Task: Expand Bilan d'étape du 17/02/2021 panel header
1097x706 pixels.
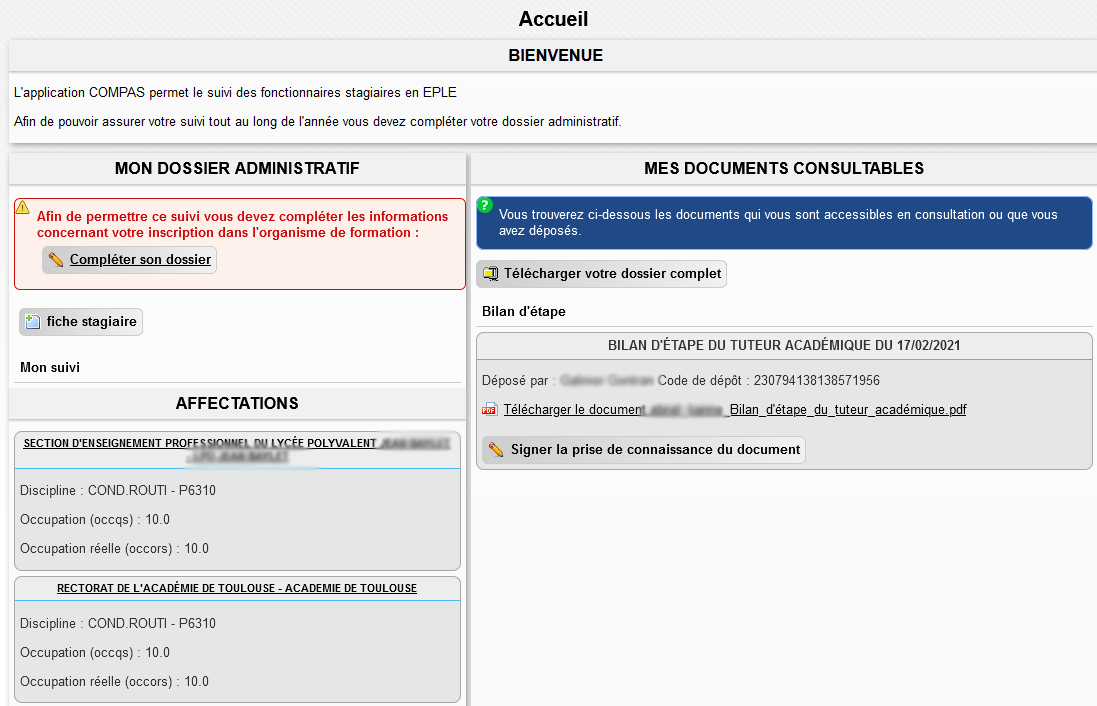Action: [x=783, y=346]
